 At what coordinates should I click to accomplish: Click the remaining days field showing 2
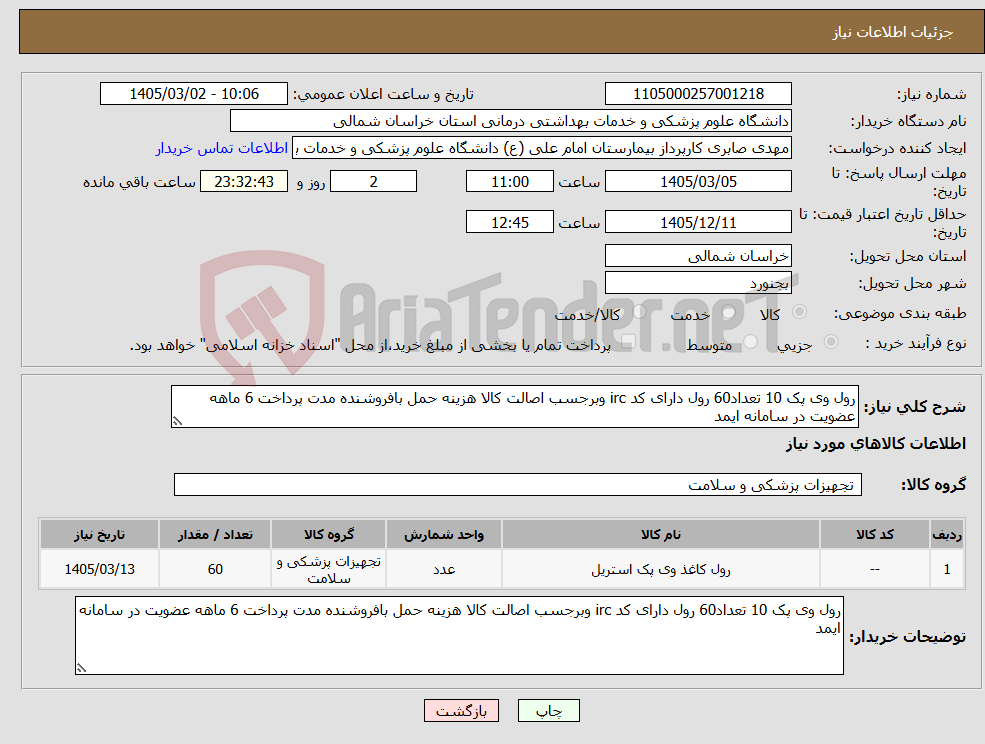click(373, 182)
